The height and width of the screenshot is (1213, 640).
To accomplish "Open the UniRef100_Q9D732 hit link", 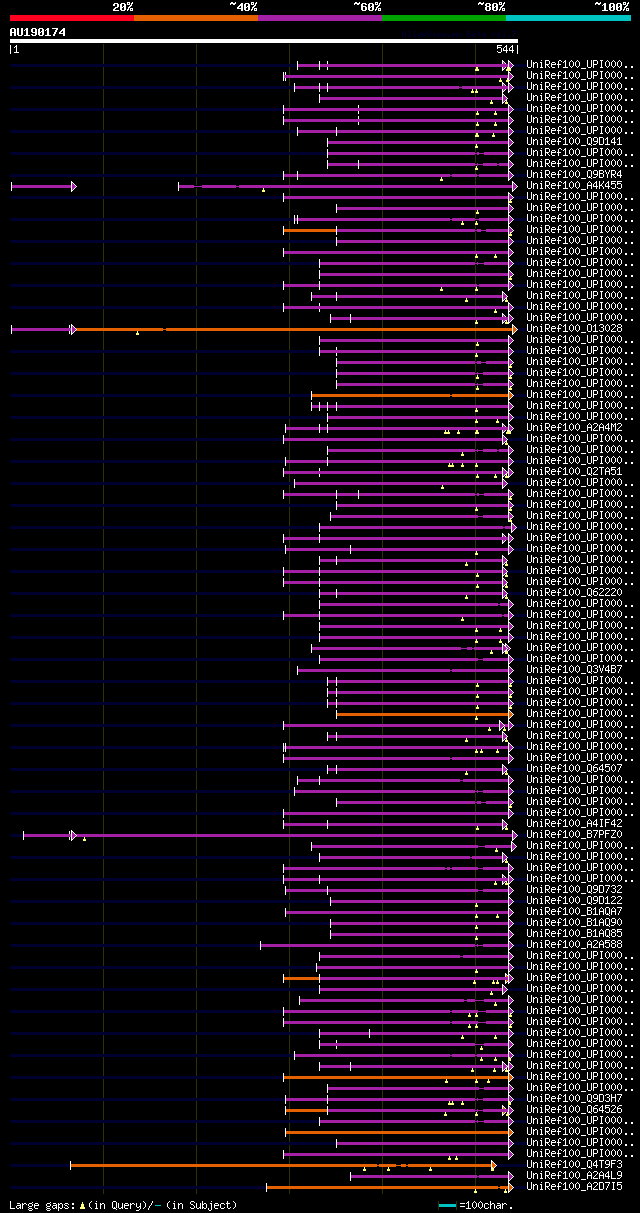I will coord(574,889).
